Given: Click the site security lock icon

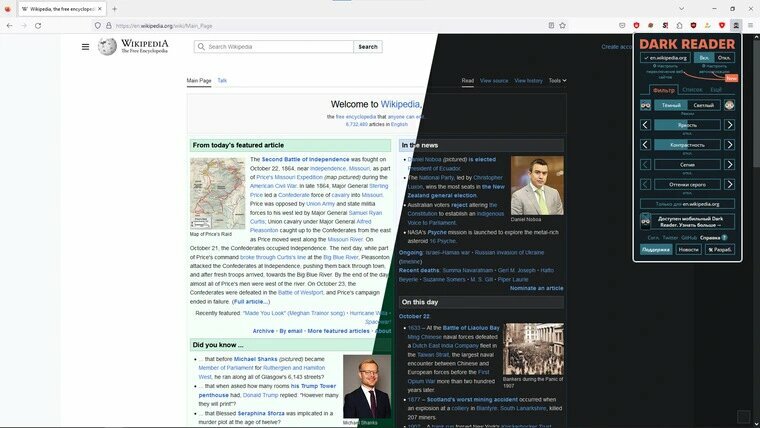Looking at the screenshot, I should (x=109, y=26).
